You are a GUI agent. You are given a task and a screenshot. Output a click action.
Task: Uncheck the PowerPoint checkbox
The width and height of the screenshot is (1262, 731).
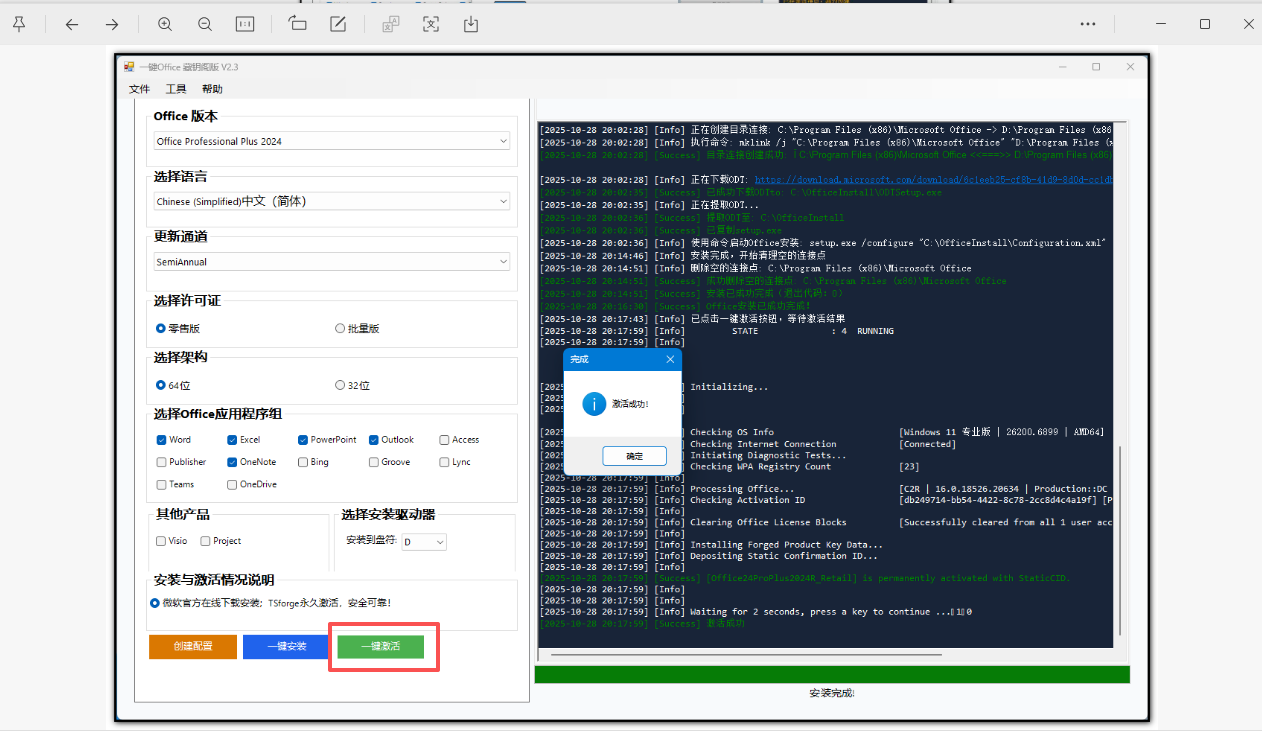(x=303, y=440)
